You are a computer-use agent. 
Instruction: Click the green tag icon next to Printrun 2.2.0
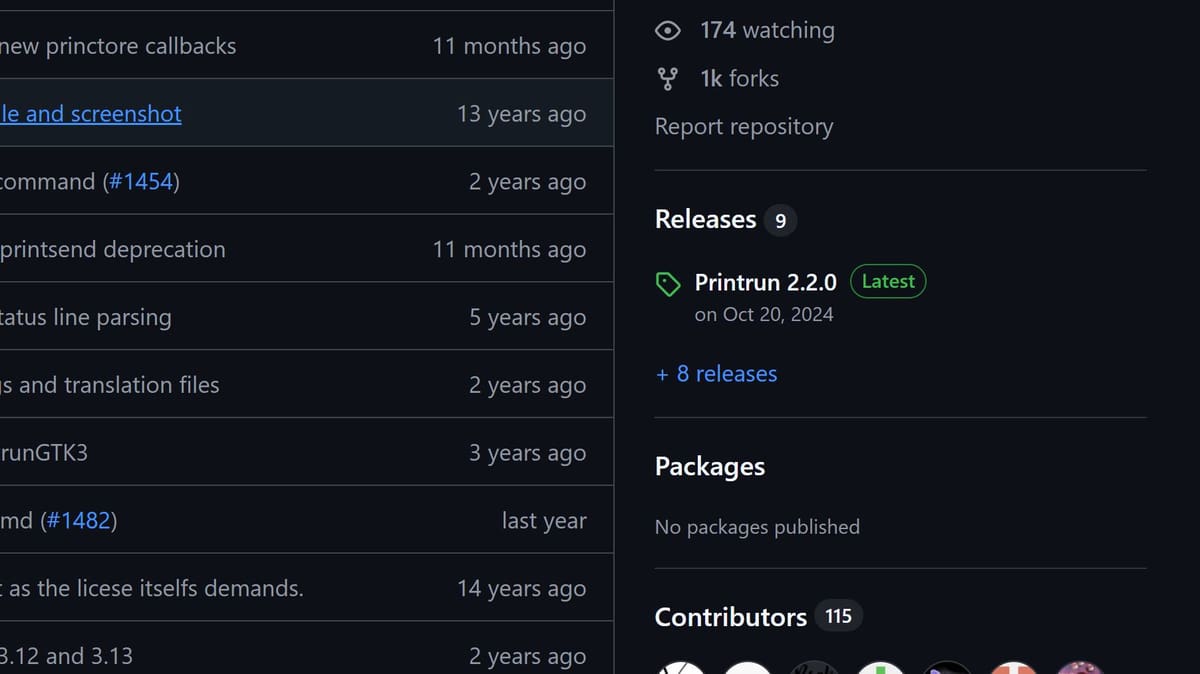(x=668, y=285)
